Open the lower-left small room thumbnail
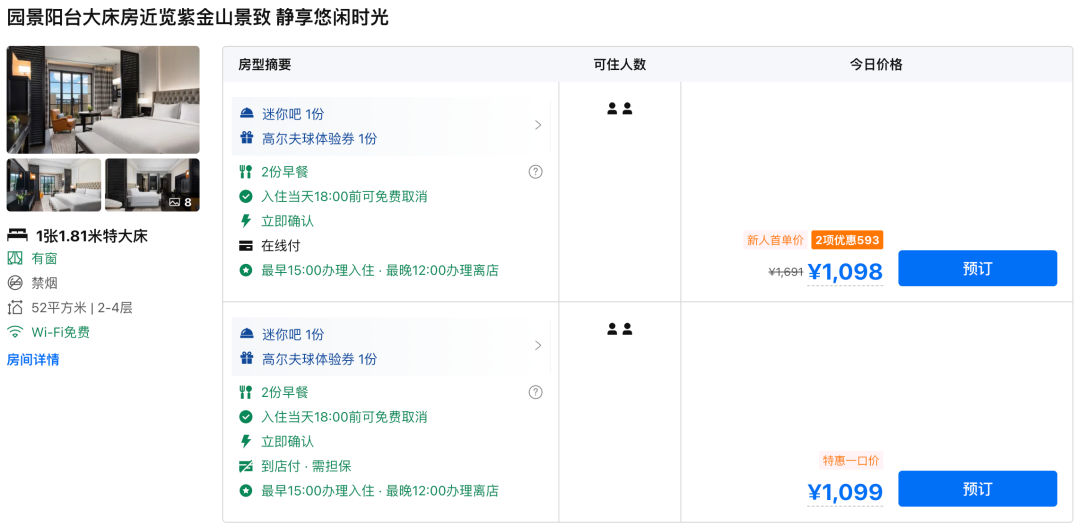The image size is (1080, 527). click(54, 184)
